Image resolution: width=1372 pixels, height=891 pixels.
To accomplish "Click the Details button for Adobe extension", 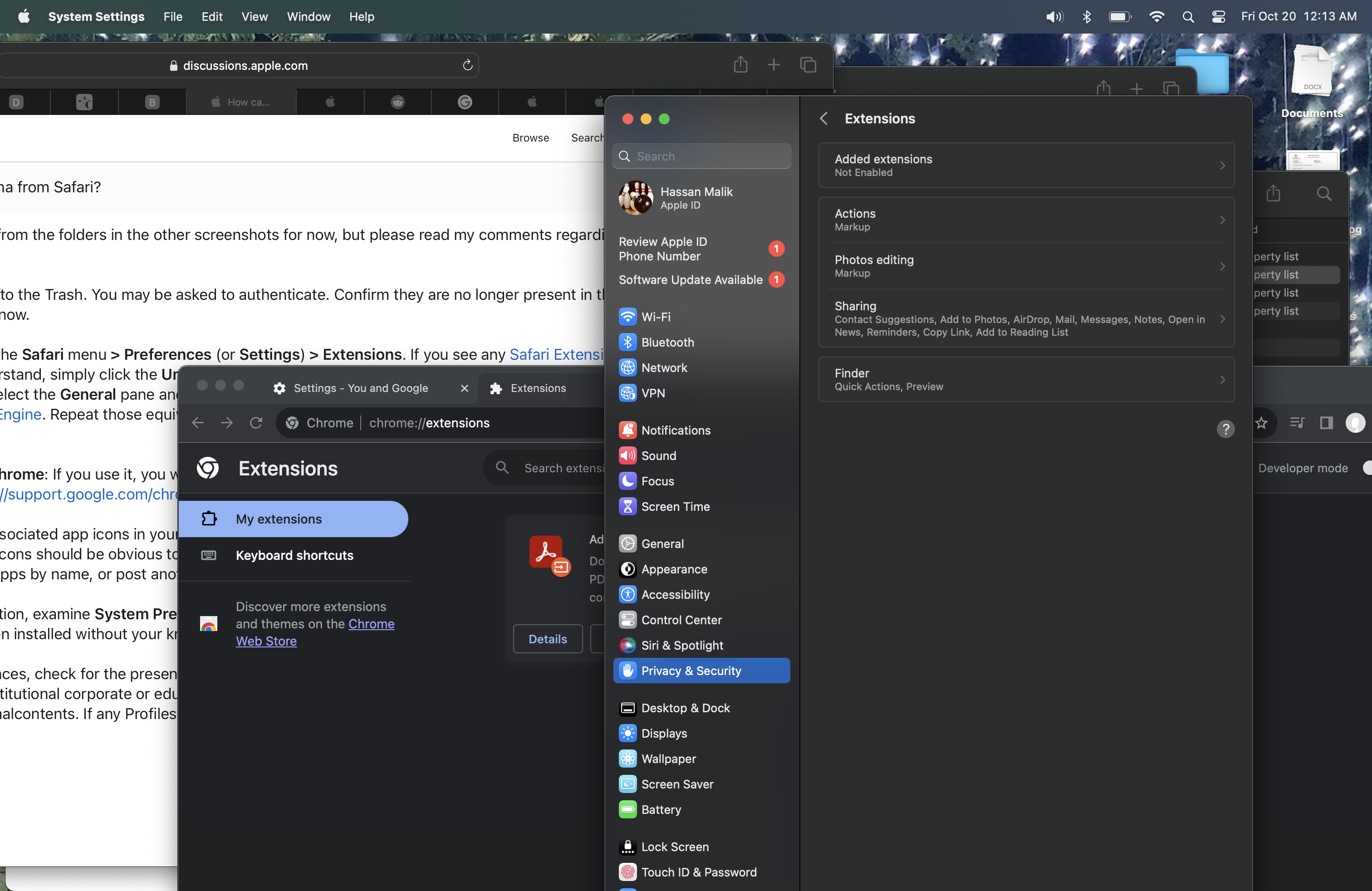I will tap(547, 639).
